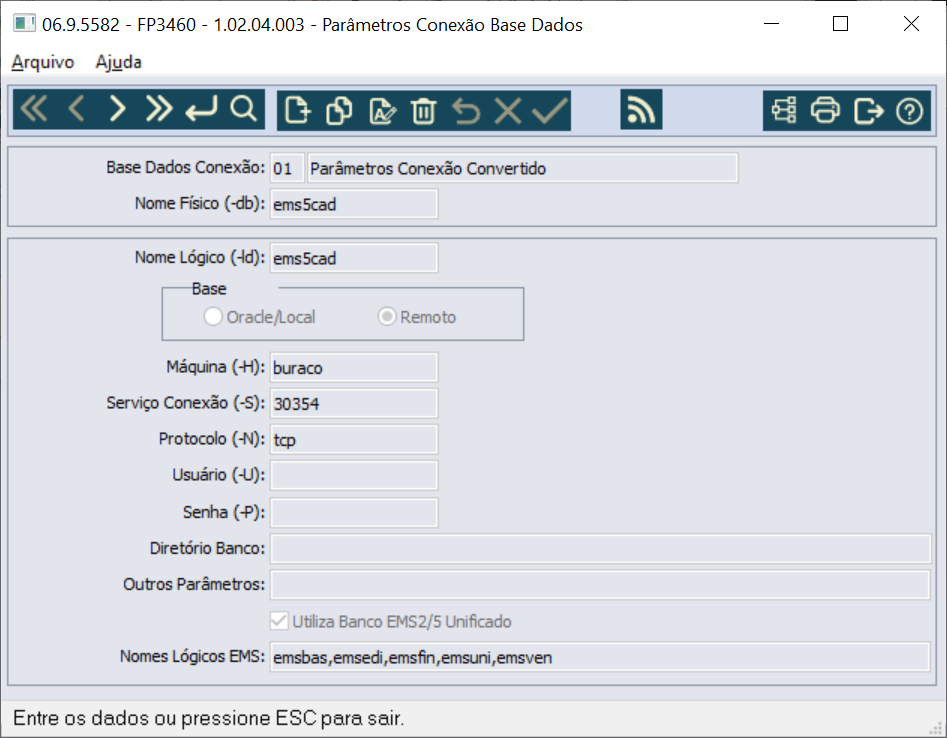Image resolution: width=947 pixels, height=738 pixels.
Task: Click the Usuário (-U) field
Action: pos(354,476)
